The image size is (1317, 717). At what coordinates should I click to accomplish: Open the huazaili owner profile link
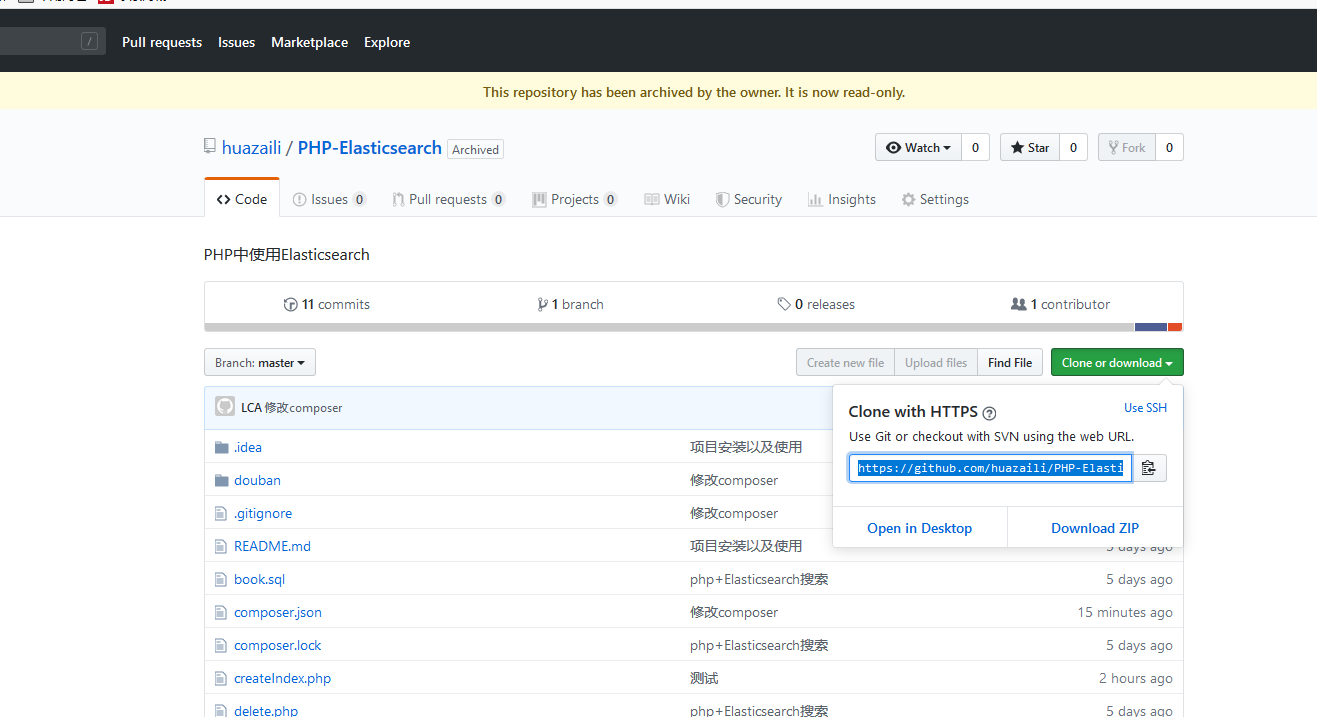point(251,148)
